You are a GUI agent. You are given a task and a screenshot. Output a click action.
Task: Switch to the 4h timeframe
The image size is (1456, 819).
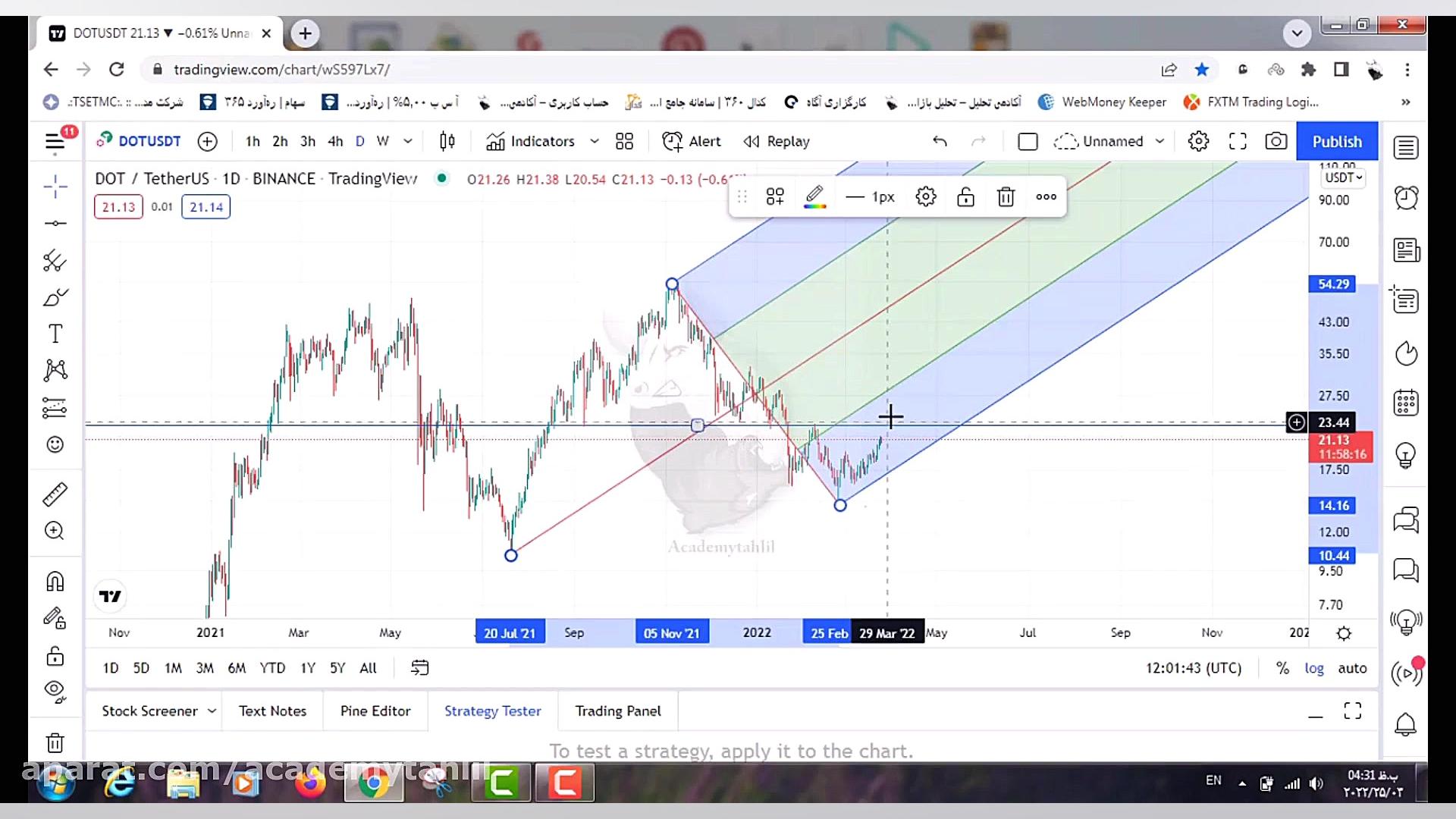pos(335,142)
